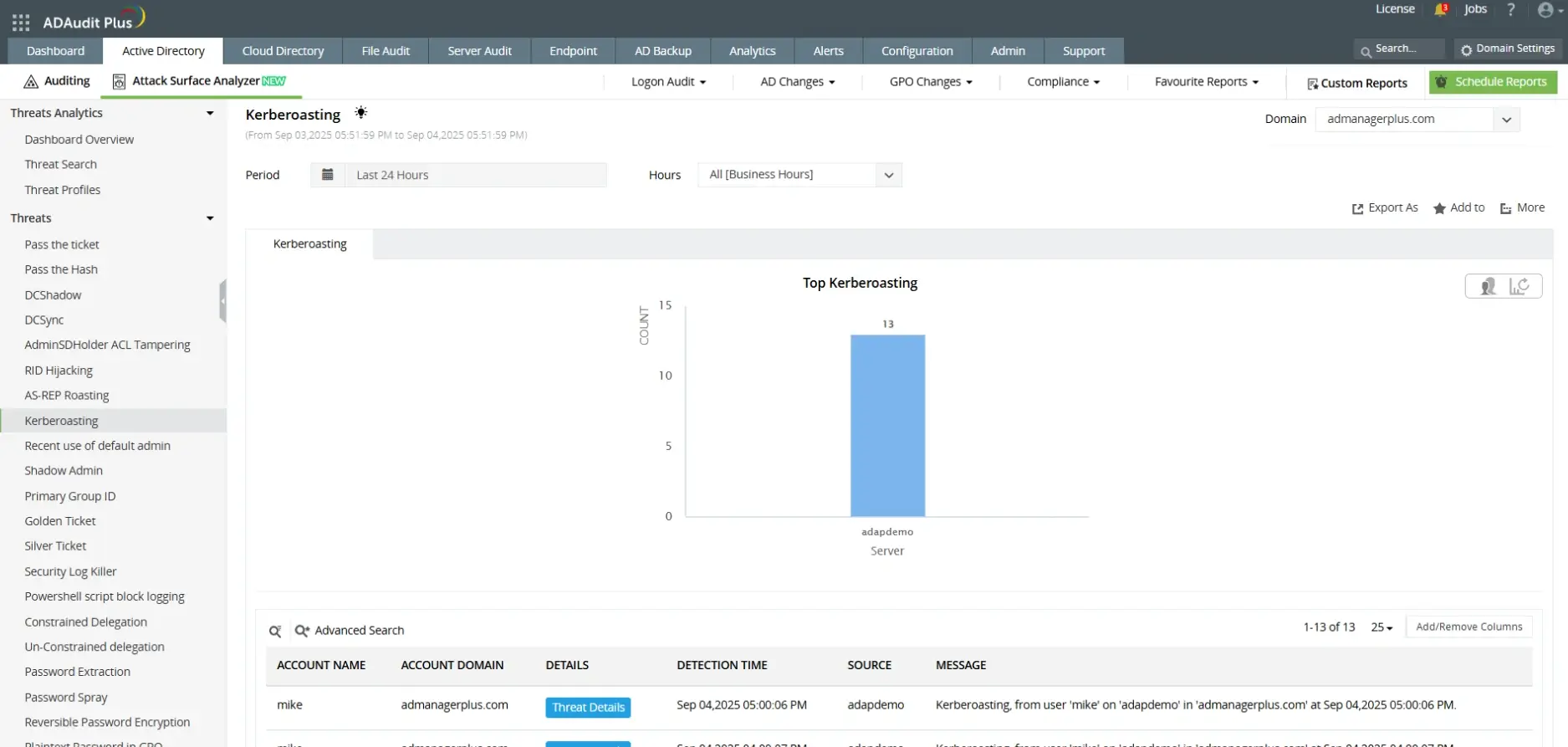This screenshot has height=747, width=1568.
Task: Click the table quick search icon
Action: [x=275, y=631]
